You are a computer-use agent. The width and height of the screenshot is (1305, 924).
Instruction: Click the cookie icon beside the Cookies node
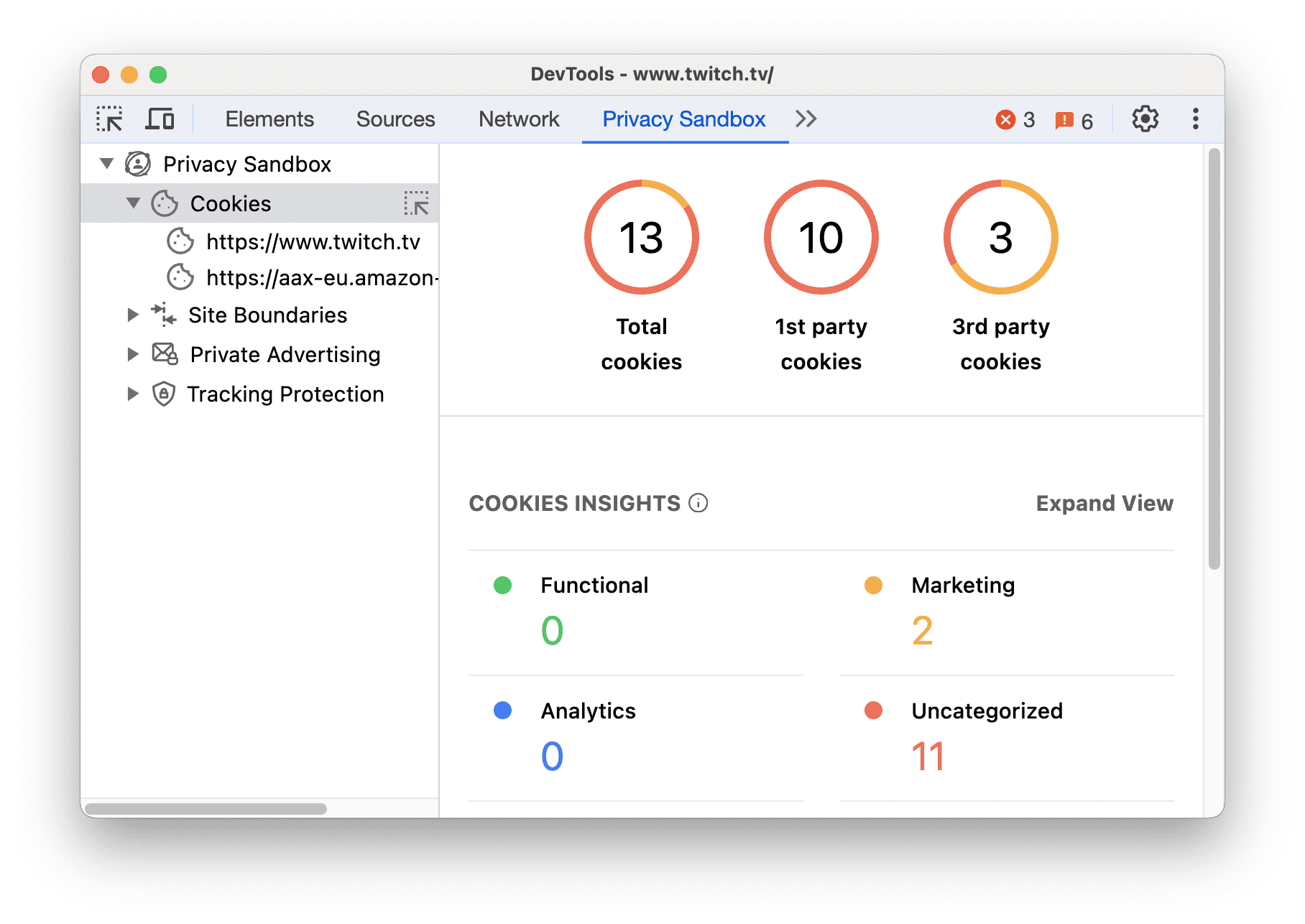coord(165,203)
